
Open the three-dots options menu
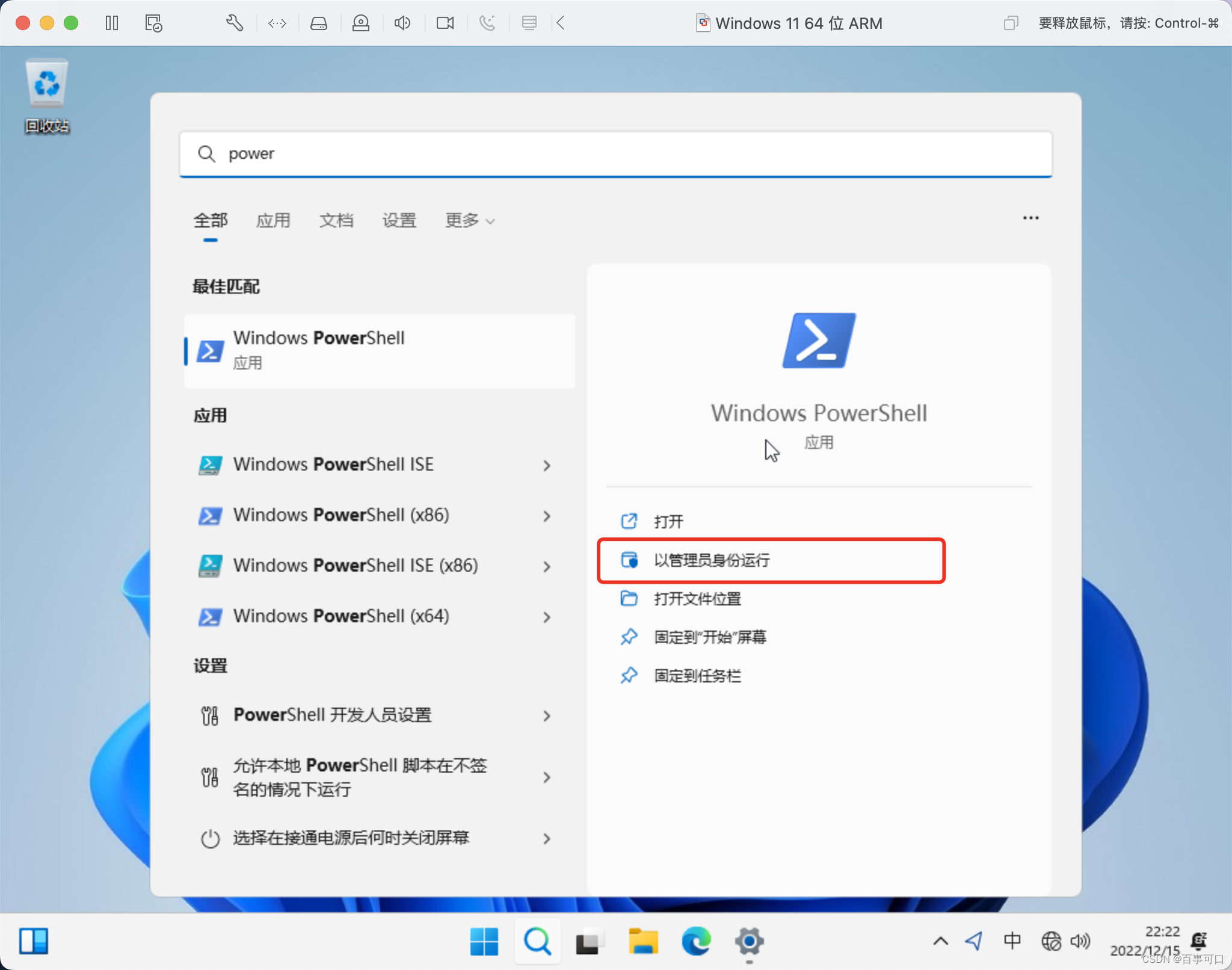click(x=1030, y=218)
